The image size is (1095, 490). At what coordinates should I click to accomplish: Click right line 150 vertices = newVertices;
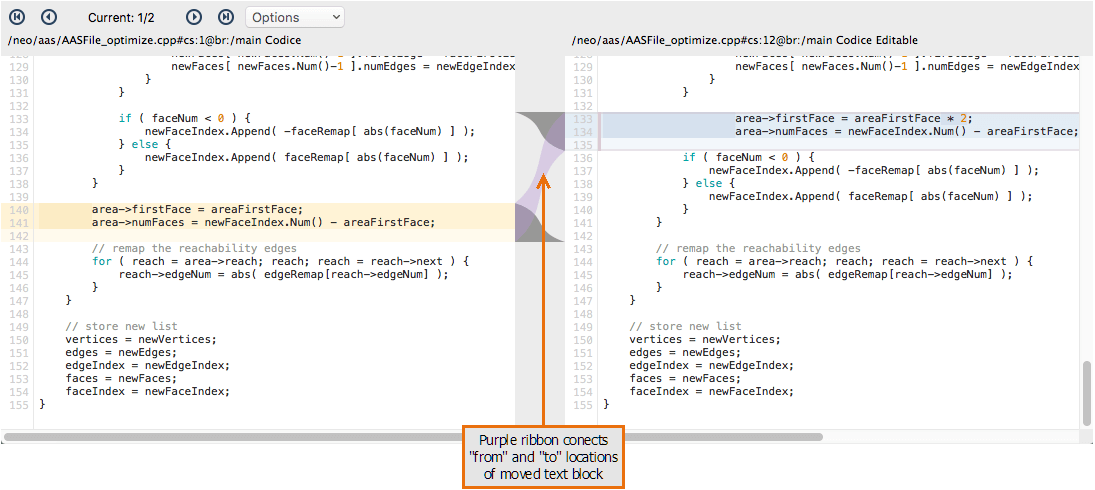coord(705,340)
